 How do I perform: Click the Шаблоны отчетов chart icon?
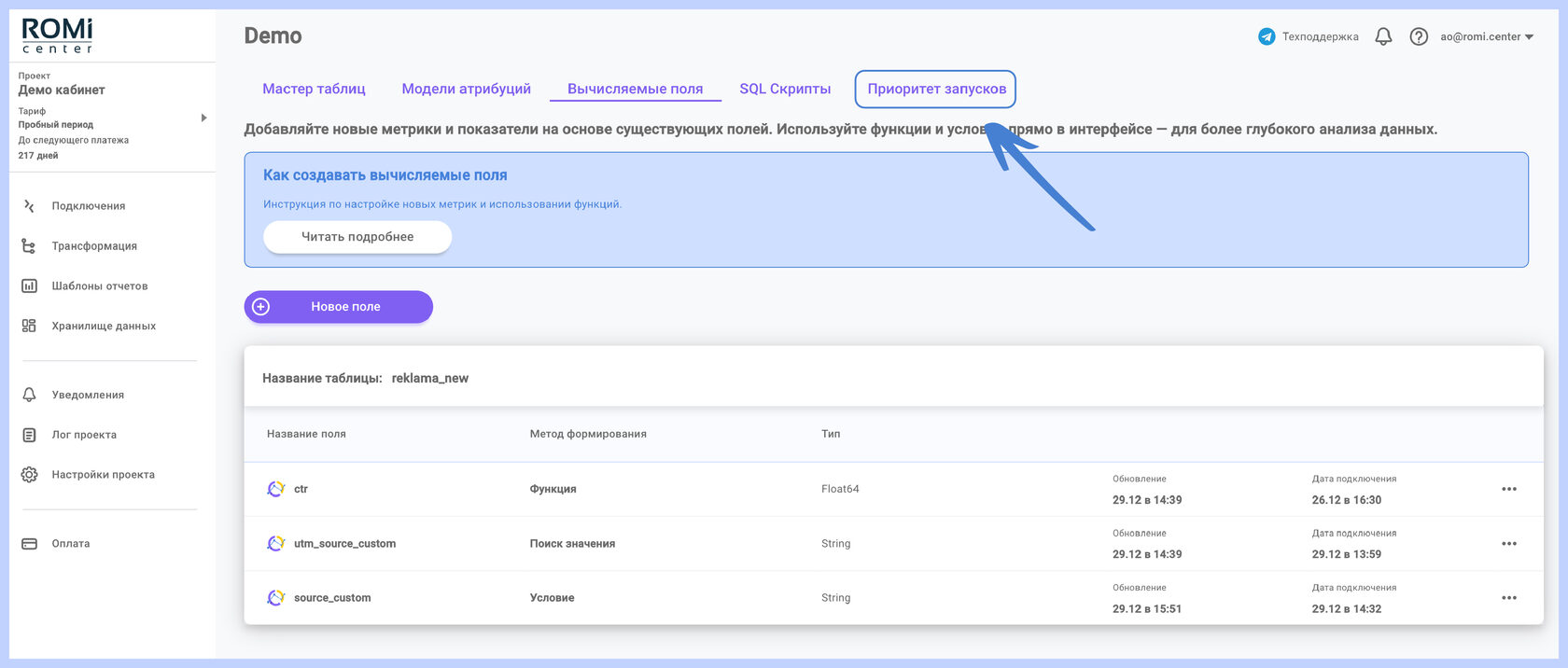29,286
